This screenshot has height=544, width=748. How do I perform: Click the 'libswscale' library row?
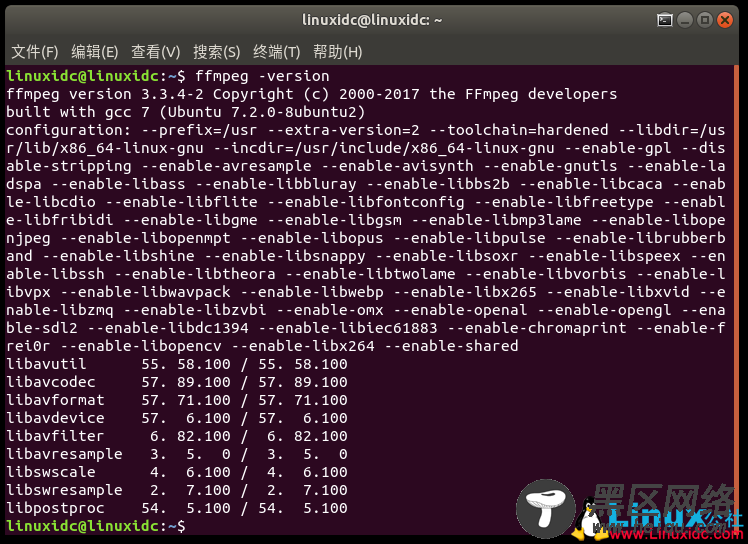tap(177, 472)
